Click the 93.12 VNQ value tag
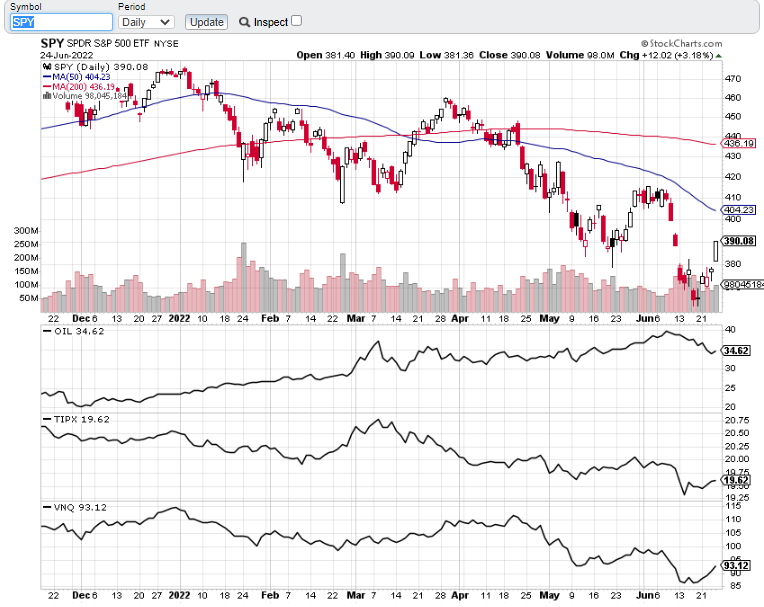This screenshot has width=764, height=607. [736, 566]
